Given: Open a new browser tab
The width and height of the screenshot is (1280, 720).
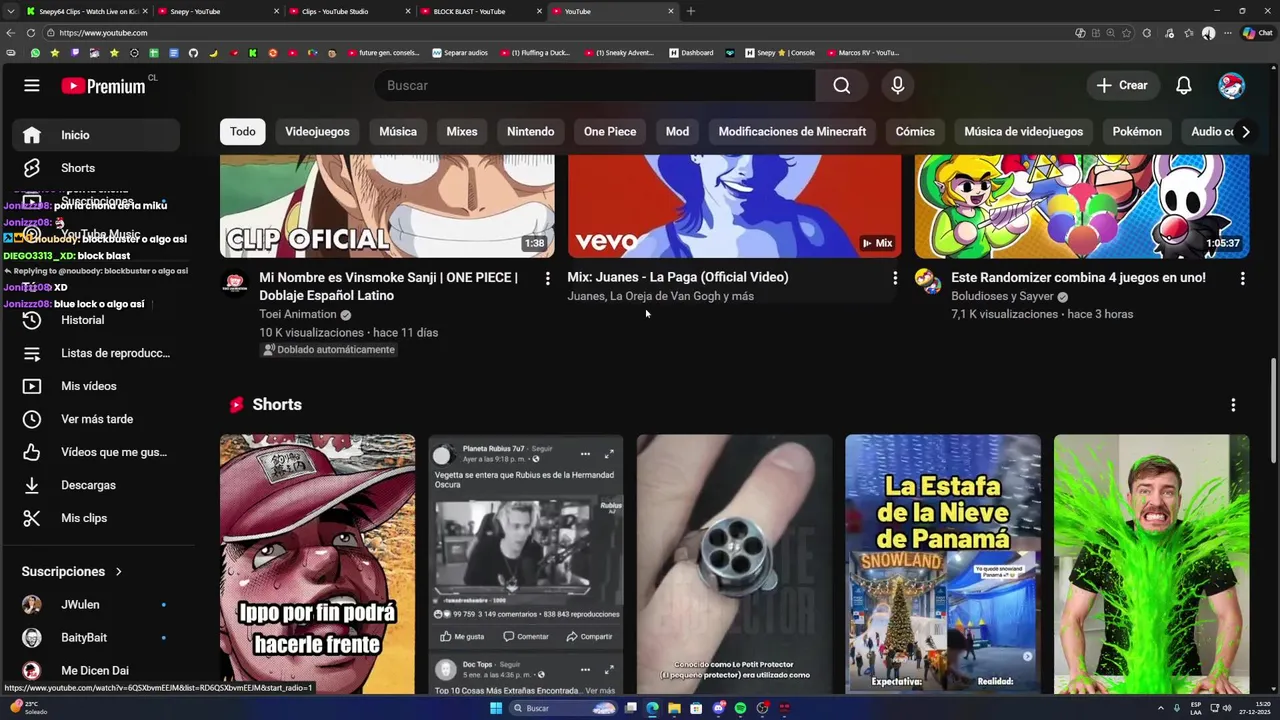Looking at the screenshot, I should tap(690, 11).
